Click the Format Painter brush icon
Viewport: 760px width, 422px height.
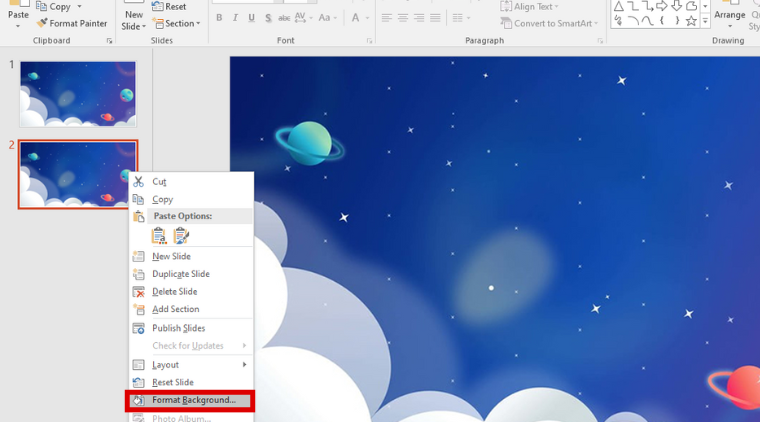click(x=43, y=23)
